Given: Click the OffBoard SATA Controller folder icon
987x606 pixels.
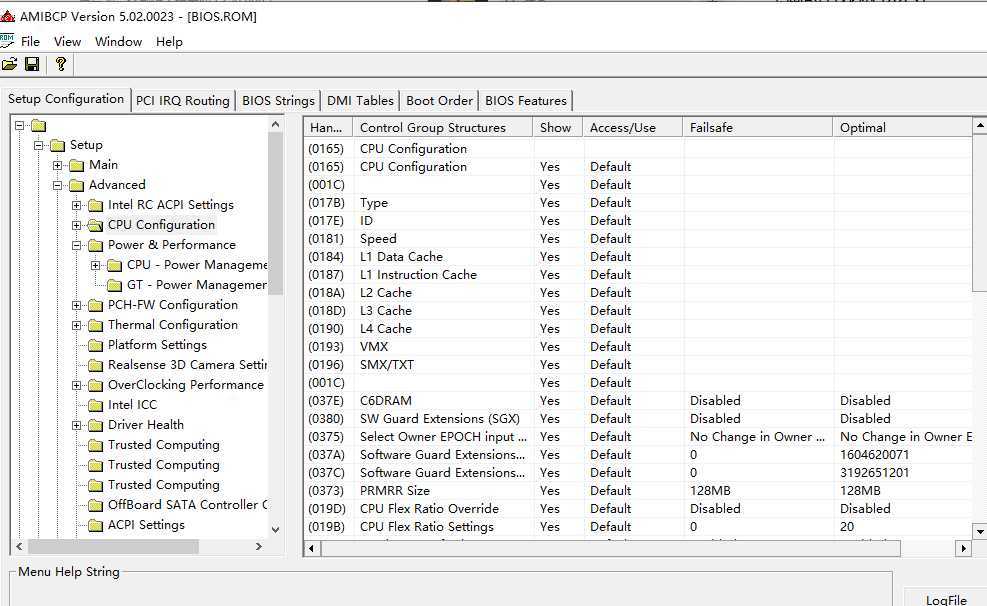Looking at the screenshot, I should [96, 505].
